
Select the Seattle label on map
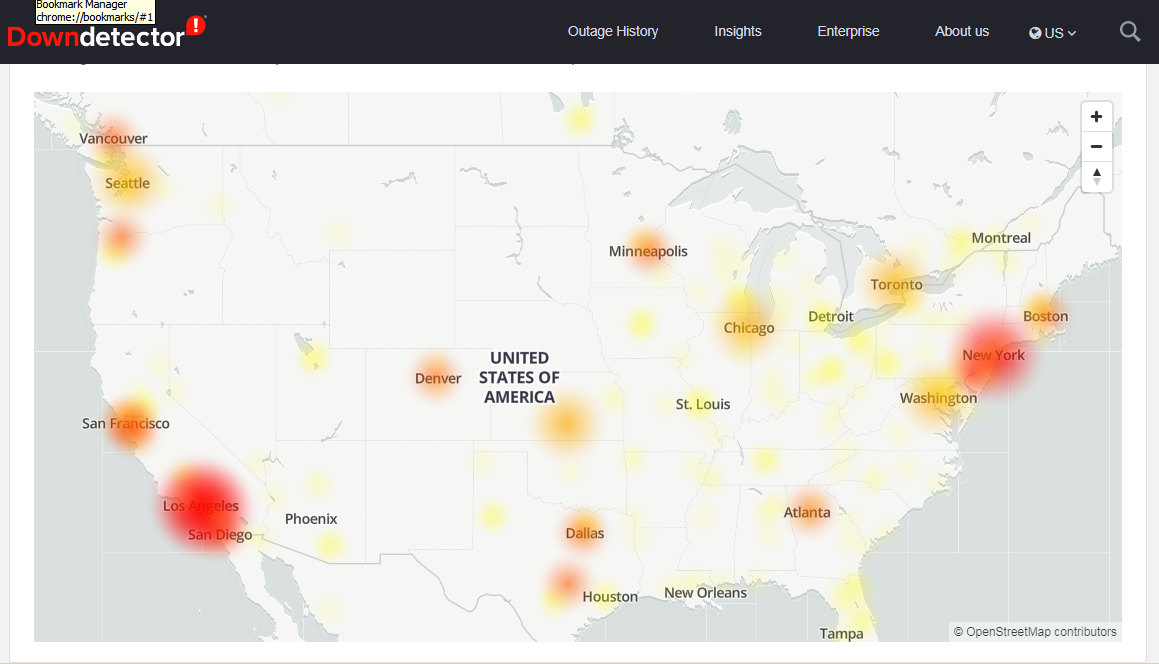127,183
